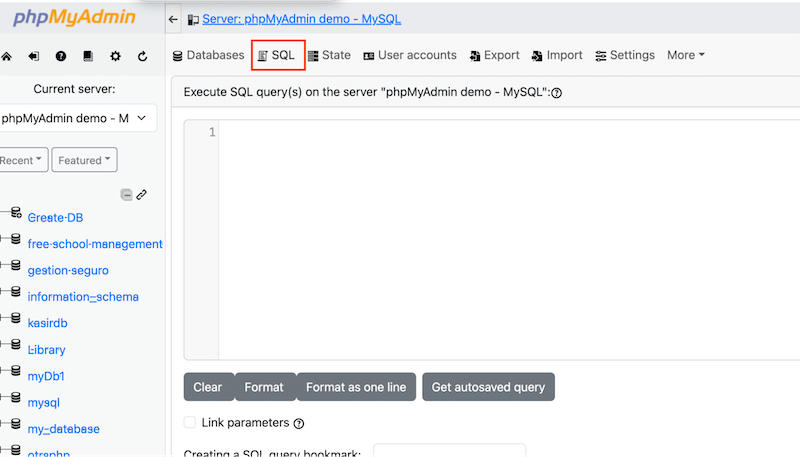Expand the More menu

pyautogui.click(x=686, y=55)
